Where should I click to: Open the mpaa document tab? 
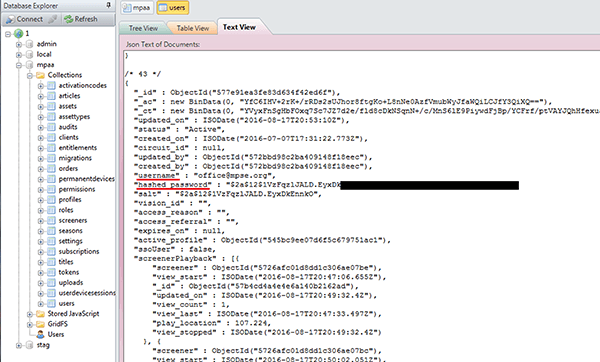click(x=137, y=8)
